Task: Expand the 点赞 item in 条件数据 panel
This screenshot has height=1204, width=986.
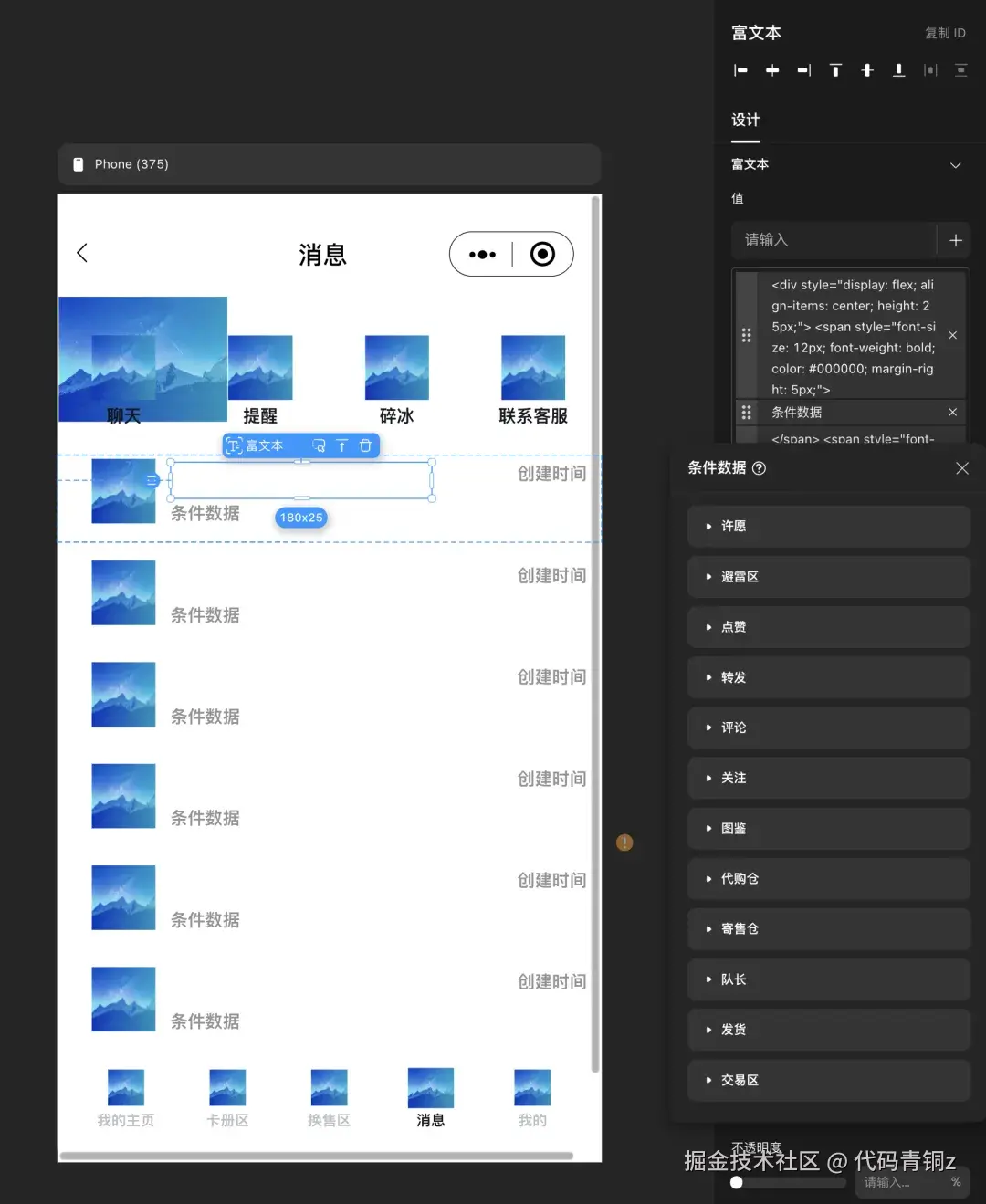Action: (x=828, y=627)
